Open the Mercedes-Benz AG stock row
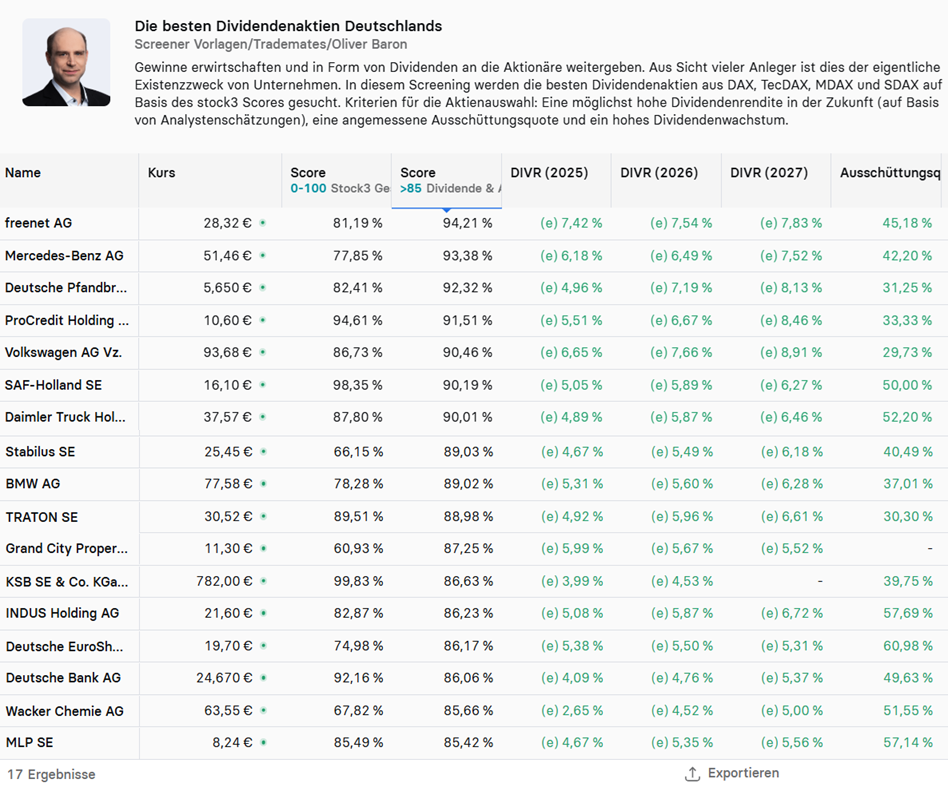Image resolution: width=948 pixels, height=792 pixels. (474, 256)
